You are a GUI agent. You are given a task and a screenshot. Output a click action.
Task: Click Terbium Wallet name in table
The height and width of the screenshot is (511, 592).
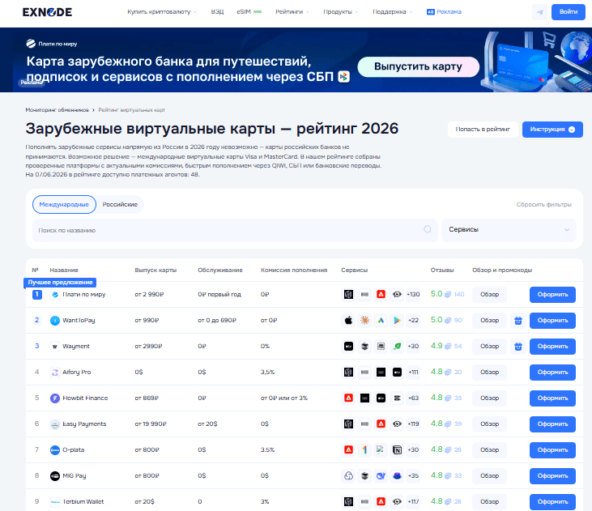click(x=83, y=502)
